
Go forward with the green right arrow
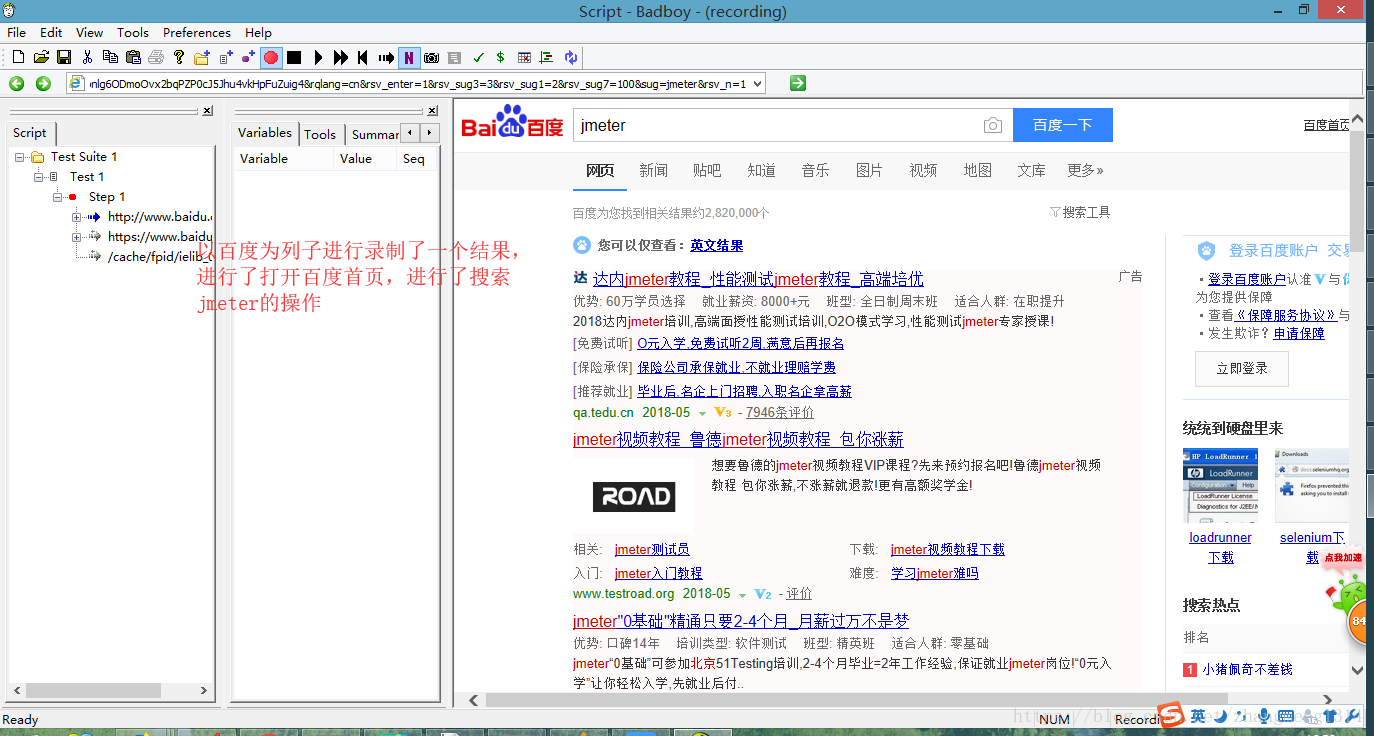coord(43,83)
